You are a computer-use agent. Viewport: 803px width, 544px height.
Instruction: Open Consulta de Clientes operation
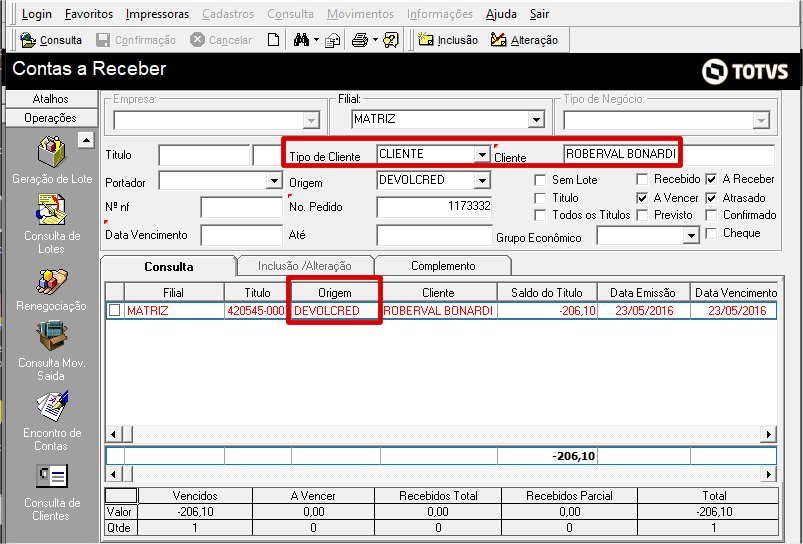click(52, 493)
